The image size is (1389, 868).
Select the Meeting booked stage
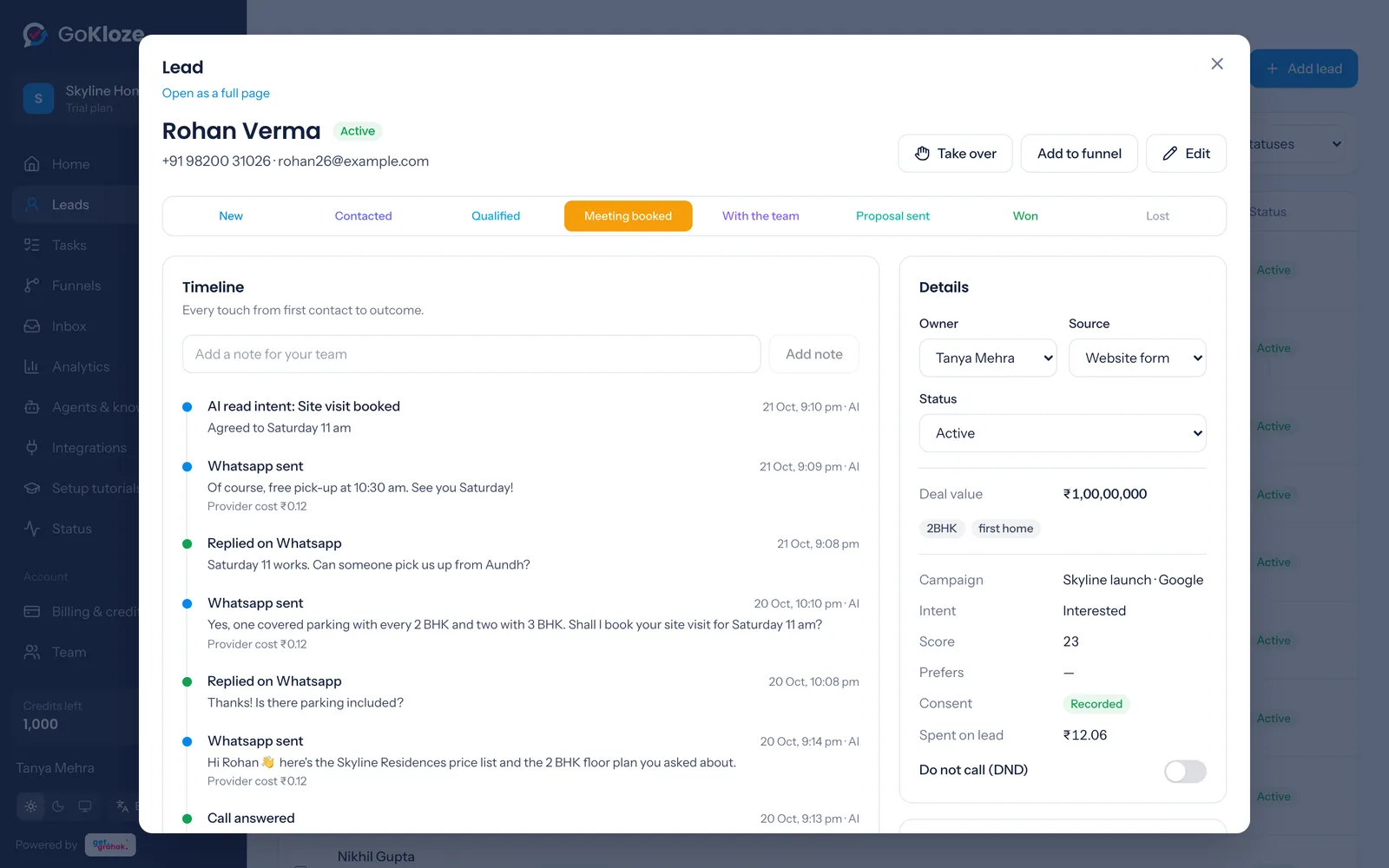(x=628, y=216)
